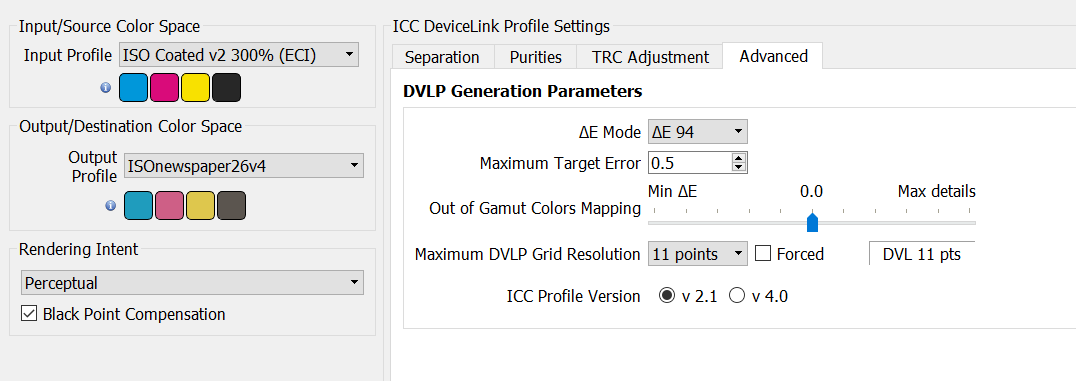Switch to the Separation tab
The height and width of the screenshot is (381, 1076).
442,57
